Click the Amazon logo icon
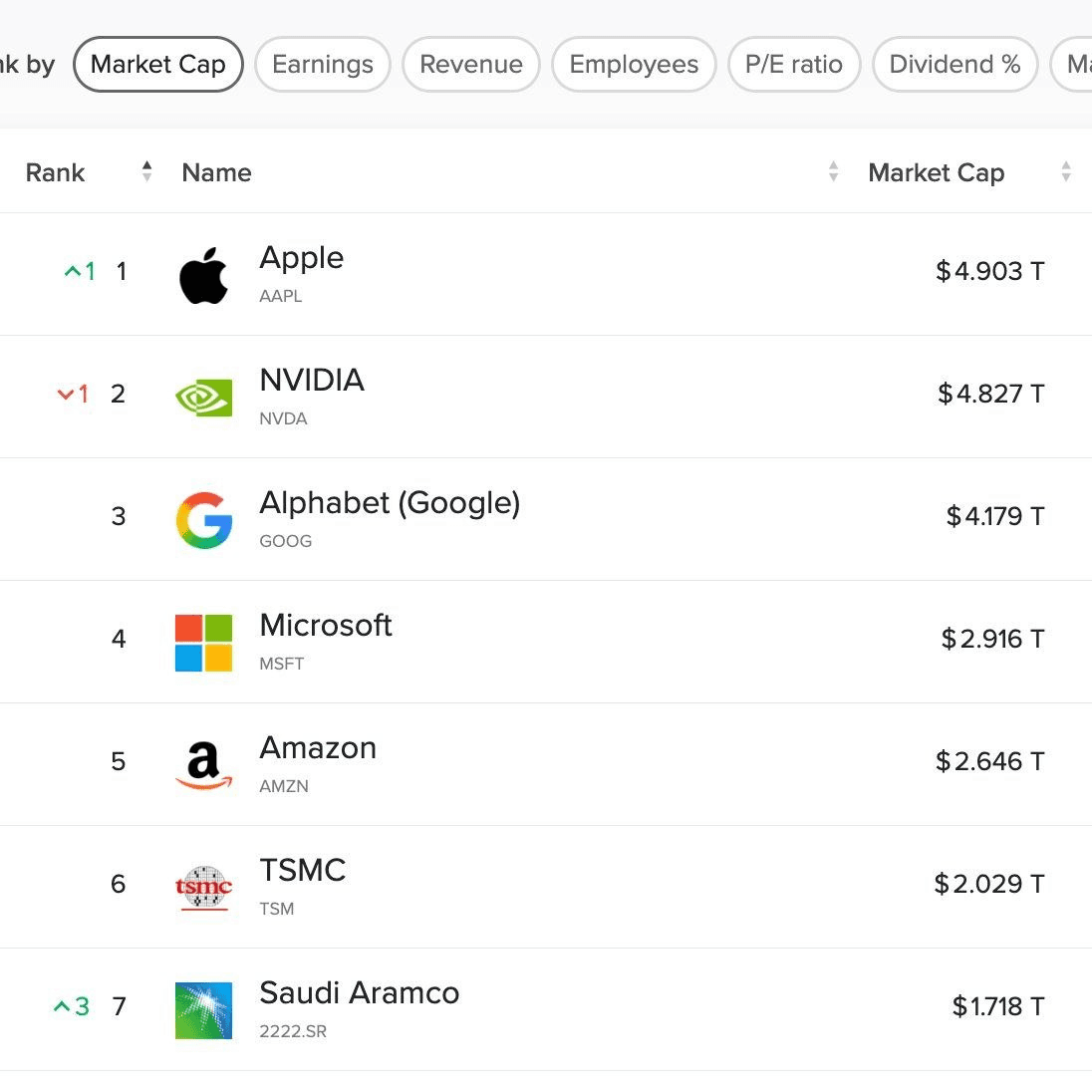This screenshot has height=1092, width=1092. coord(203,765)
